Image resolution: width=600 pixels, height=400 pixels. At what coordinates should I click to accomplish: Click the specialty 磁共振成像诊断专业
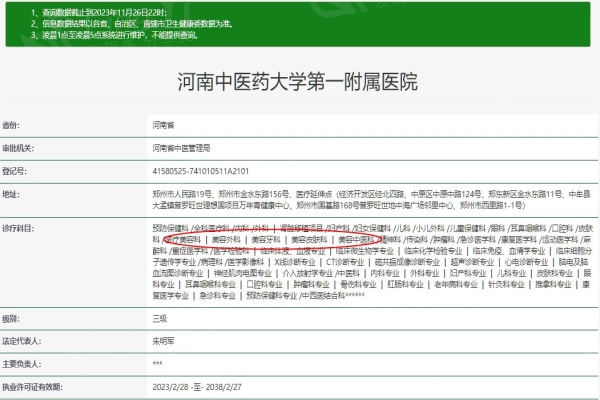pos(408,262)
